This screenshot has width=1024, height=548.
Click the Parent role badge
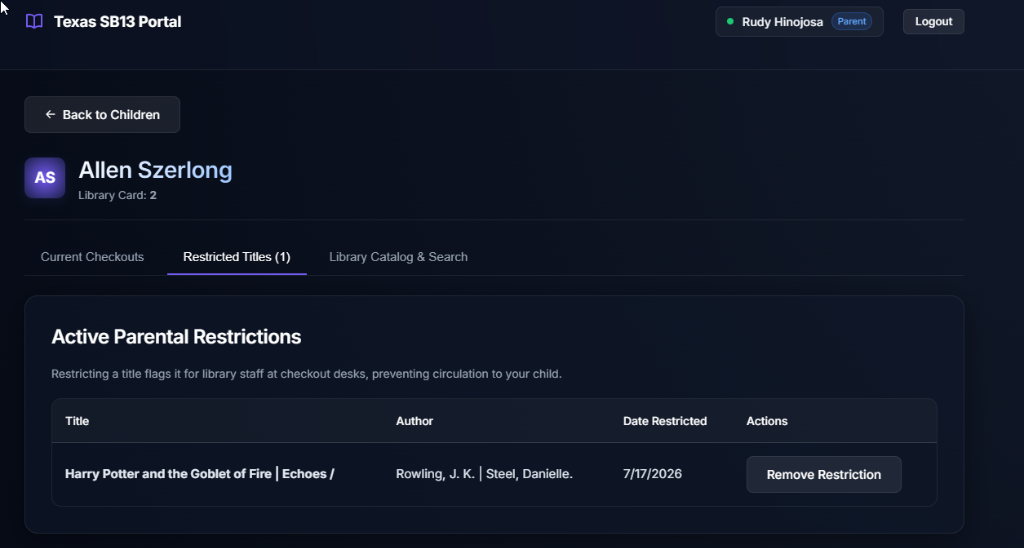tap(852, 22)
